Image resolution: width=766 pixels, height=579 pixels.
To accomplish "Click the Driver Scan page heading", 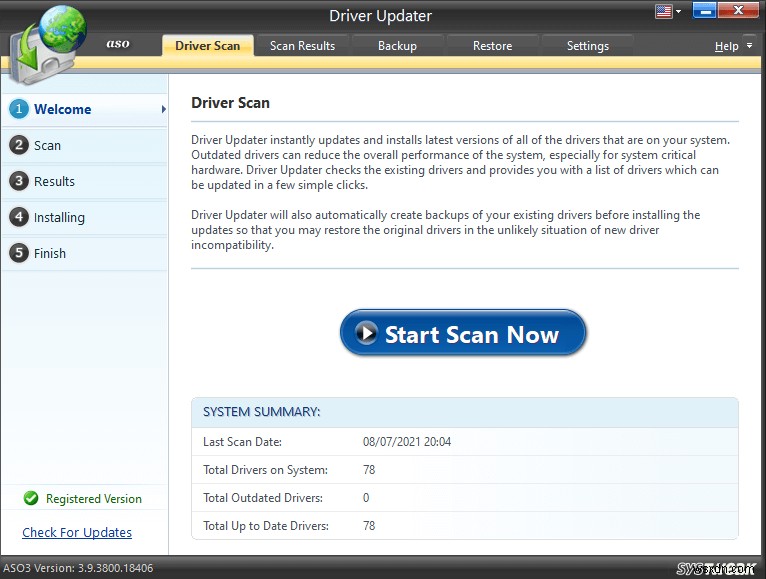I will coord(231,103).
